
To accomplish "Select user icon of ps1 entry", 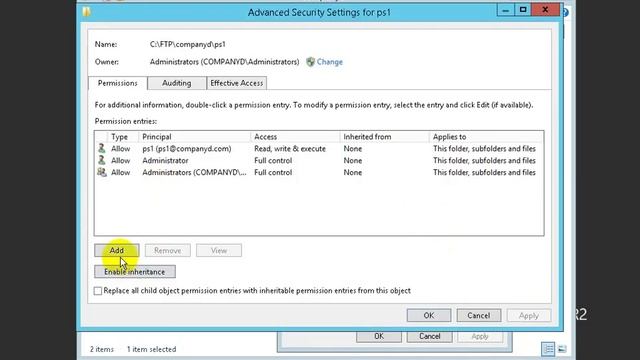I will (x=102, y=148).
